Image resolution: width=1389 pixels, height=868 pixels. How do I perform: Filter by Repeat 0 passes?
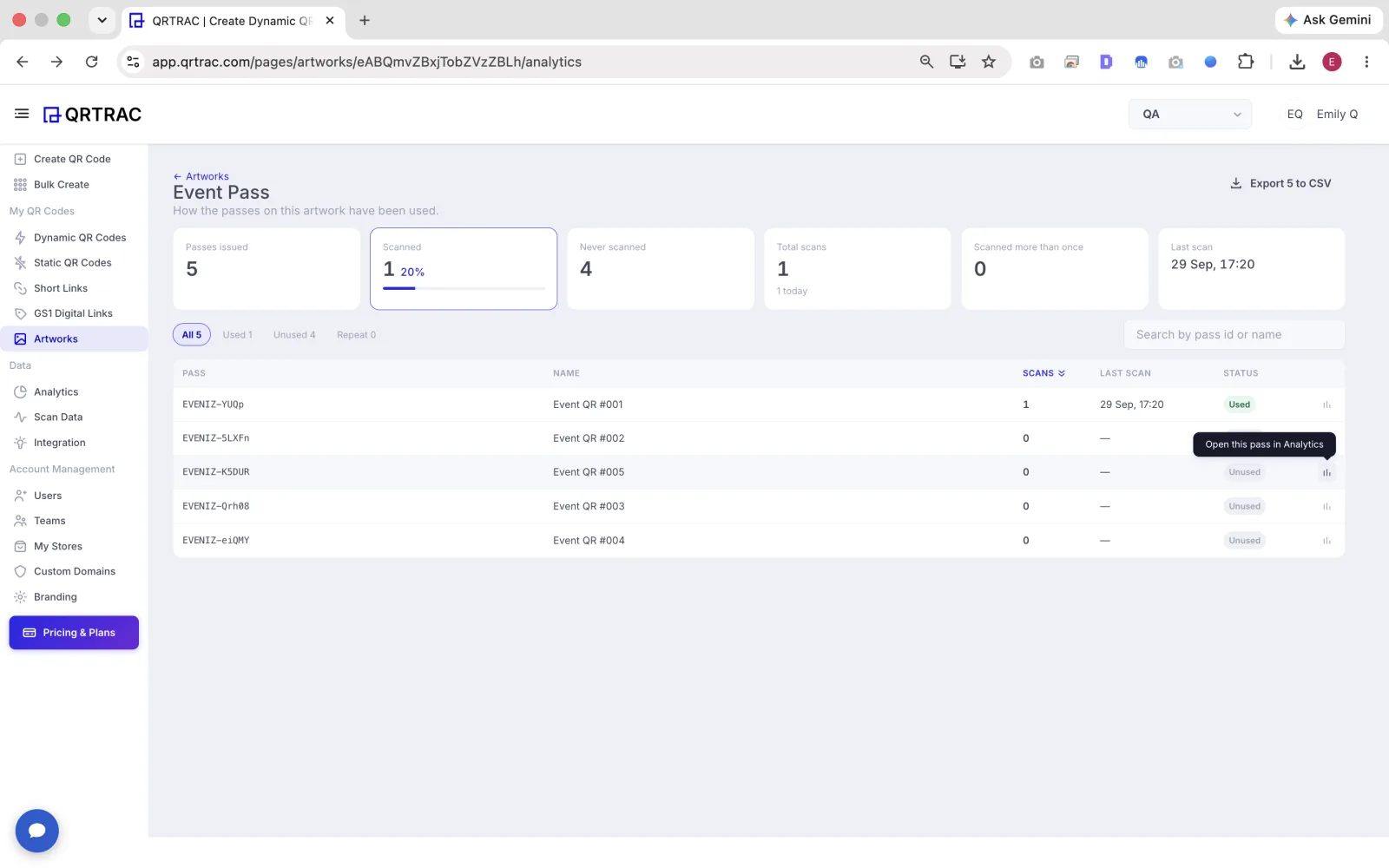click(x=356, y=335)
